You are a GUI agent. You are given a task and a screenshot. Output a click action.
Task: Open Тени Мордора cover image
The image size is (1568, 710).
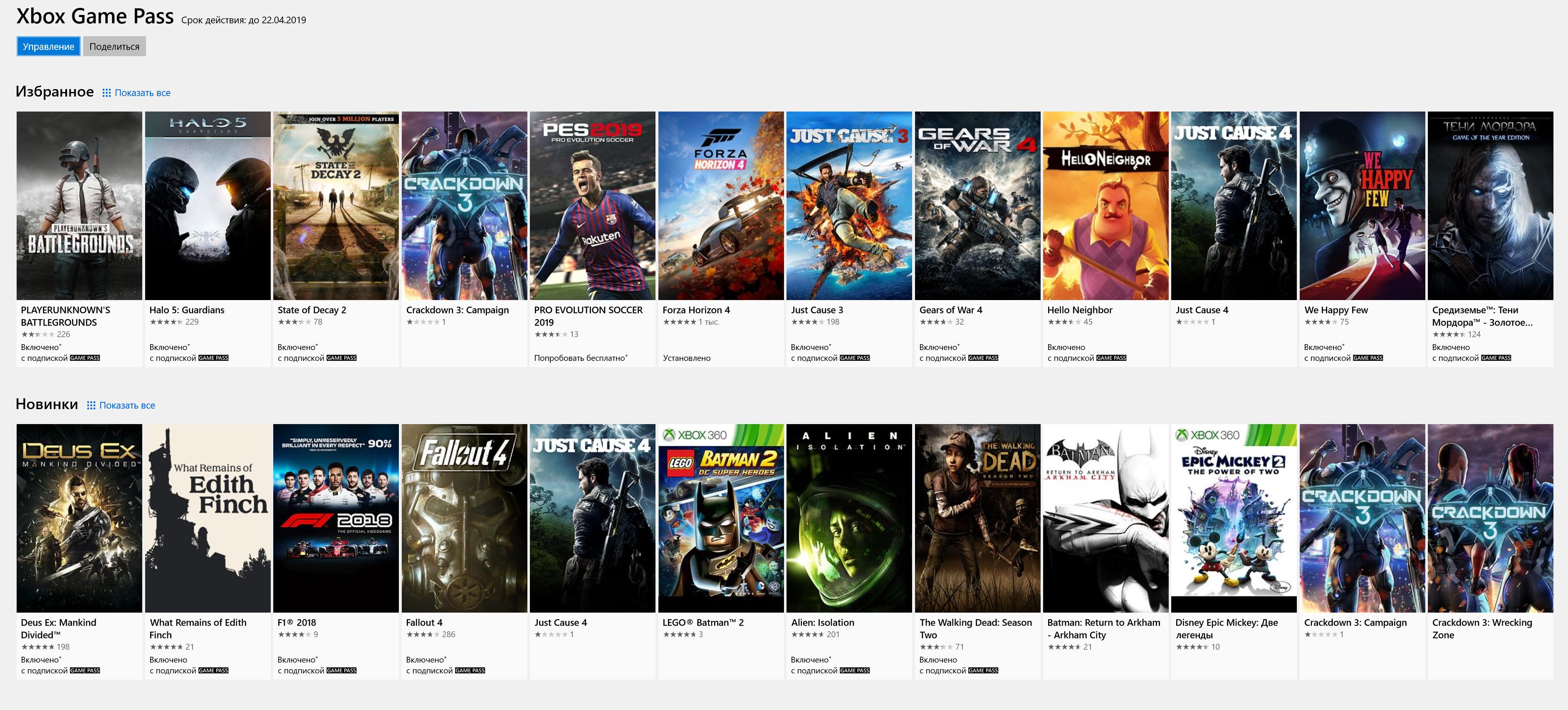[x=1491, y=205]
